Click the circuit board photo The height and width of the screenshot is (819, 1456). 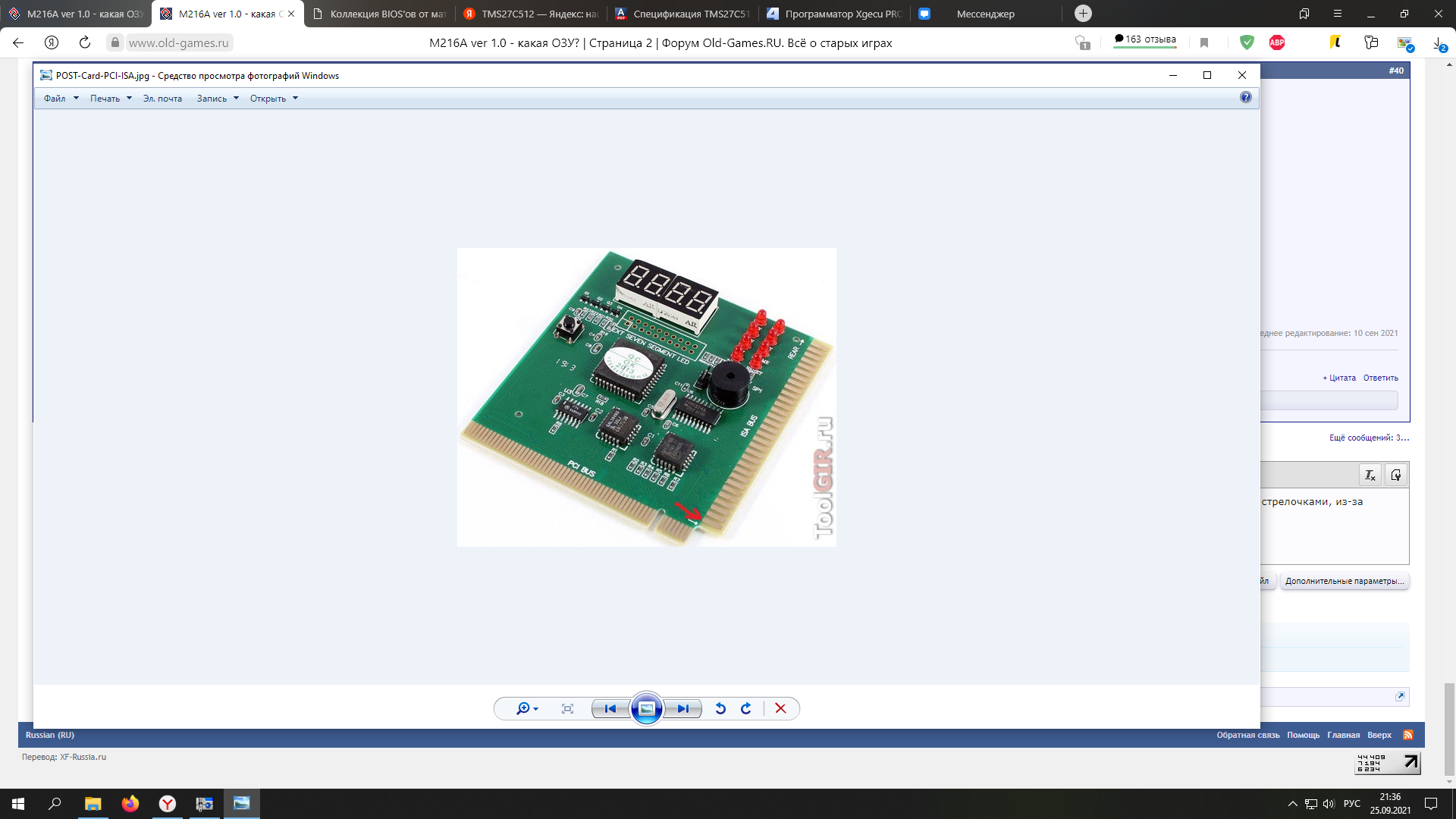tap(646, 397)
